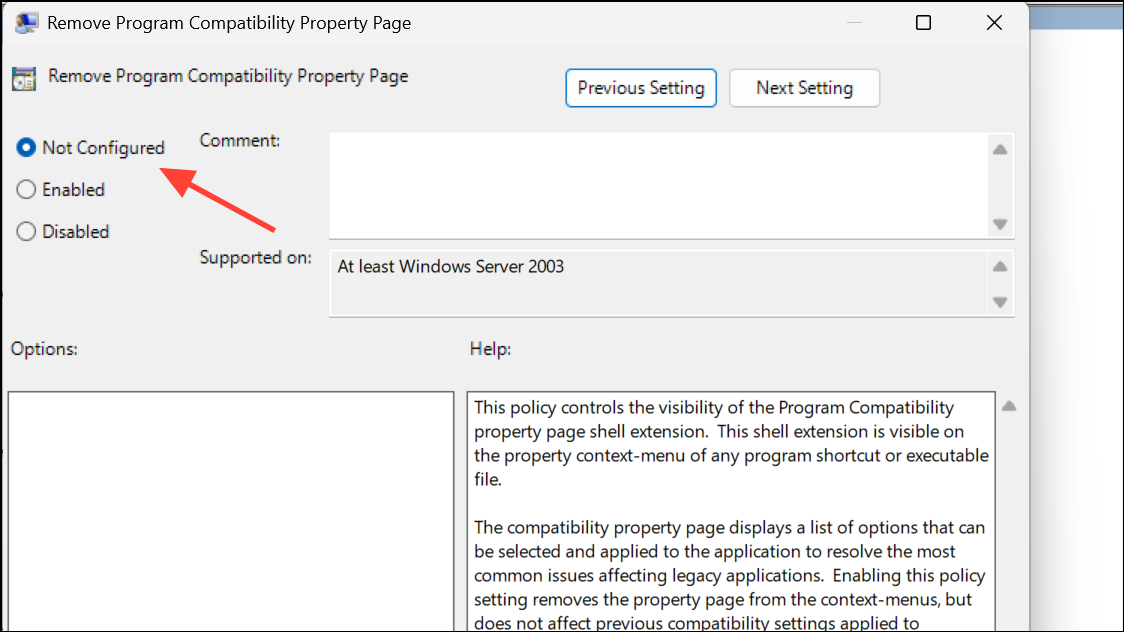Maximize the policy settings window
The image size is (1124, 632).
pyautogui.click(x=922, y=21)
